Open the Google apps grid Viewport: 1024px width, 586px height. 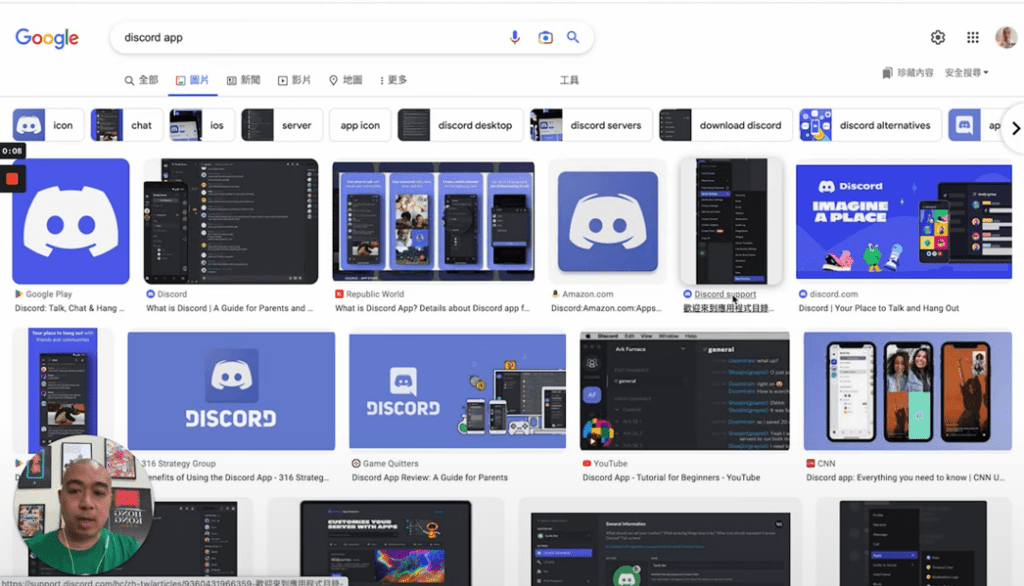[972, 37]
